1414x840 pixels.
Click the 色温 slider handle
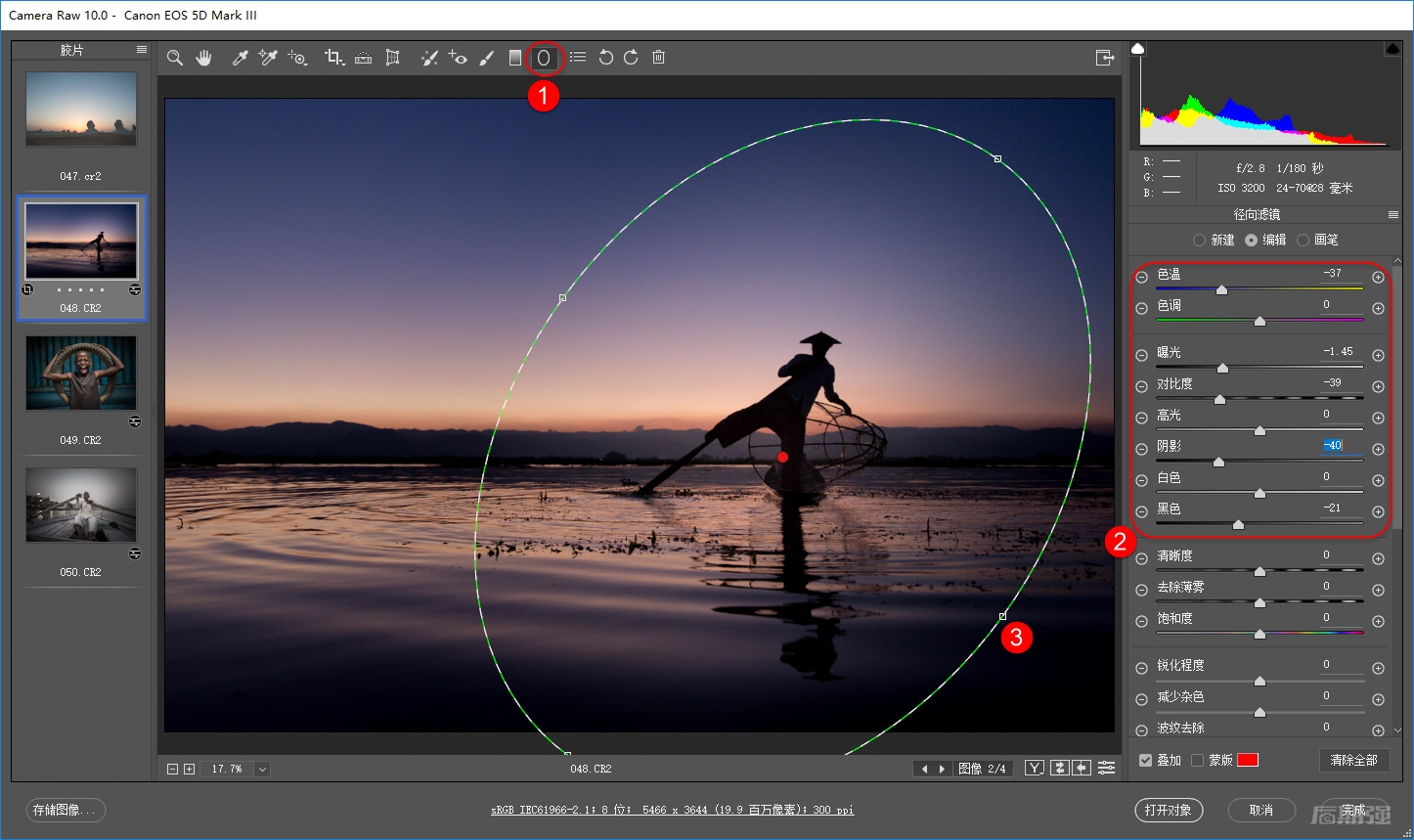click(x=1221, y=289)
